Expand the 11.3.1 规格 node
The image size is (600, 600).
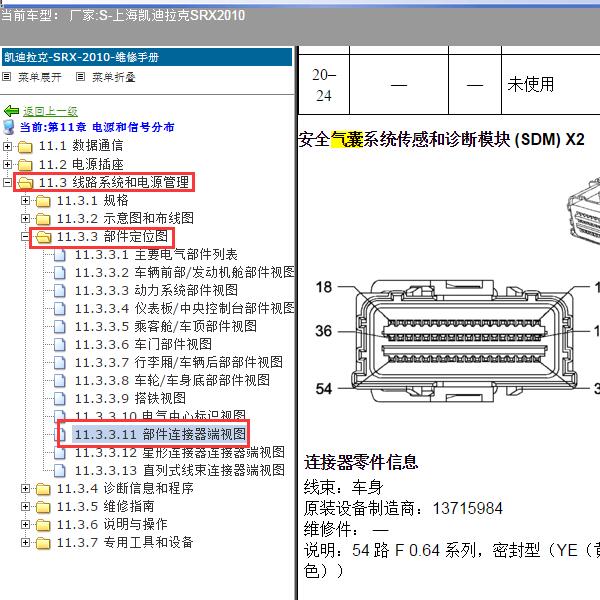[x=25, y=200]
